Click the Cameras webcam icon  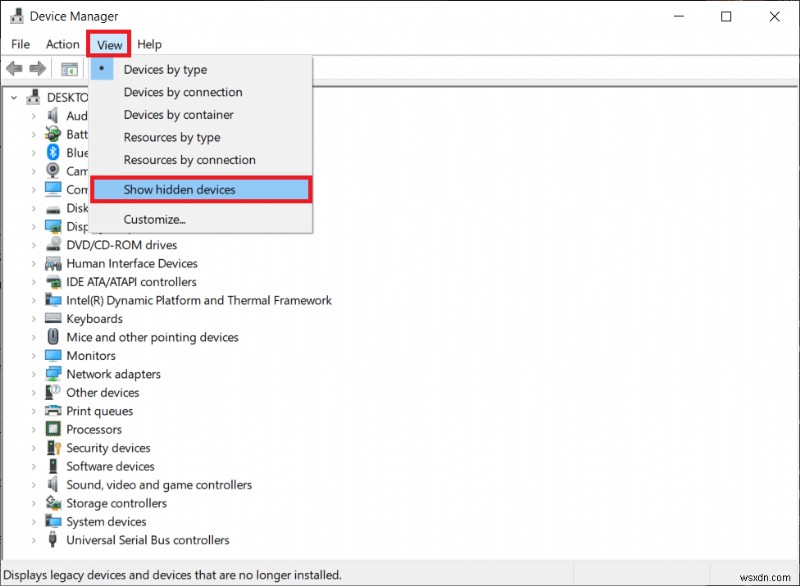(53, 171)
